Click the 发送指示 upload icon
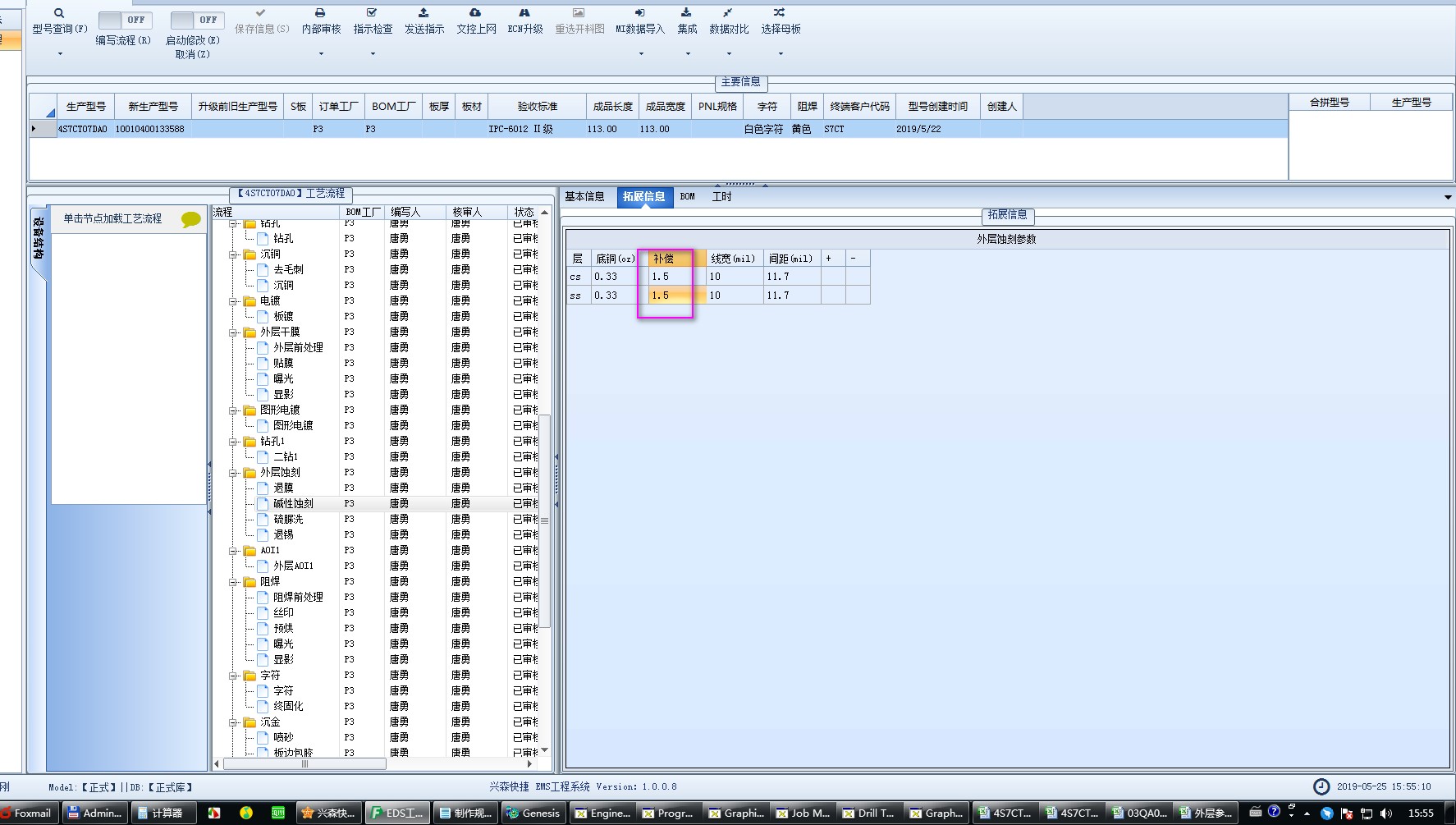The image size is (1456, 825). (x=424, y=13)
